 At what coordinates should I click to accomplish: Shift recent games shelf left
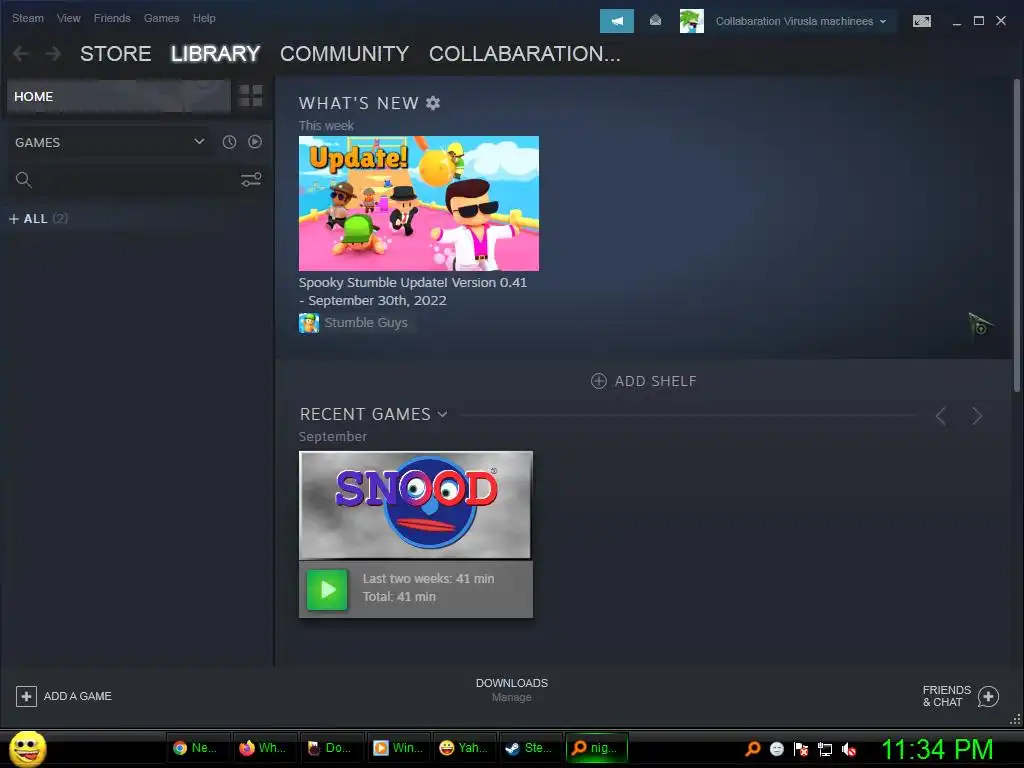(x=941, y=416)
